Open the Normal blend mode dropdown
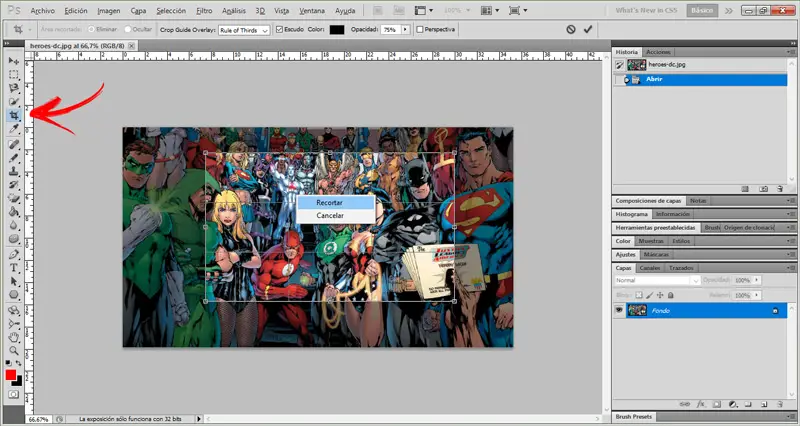 655,281
